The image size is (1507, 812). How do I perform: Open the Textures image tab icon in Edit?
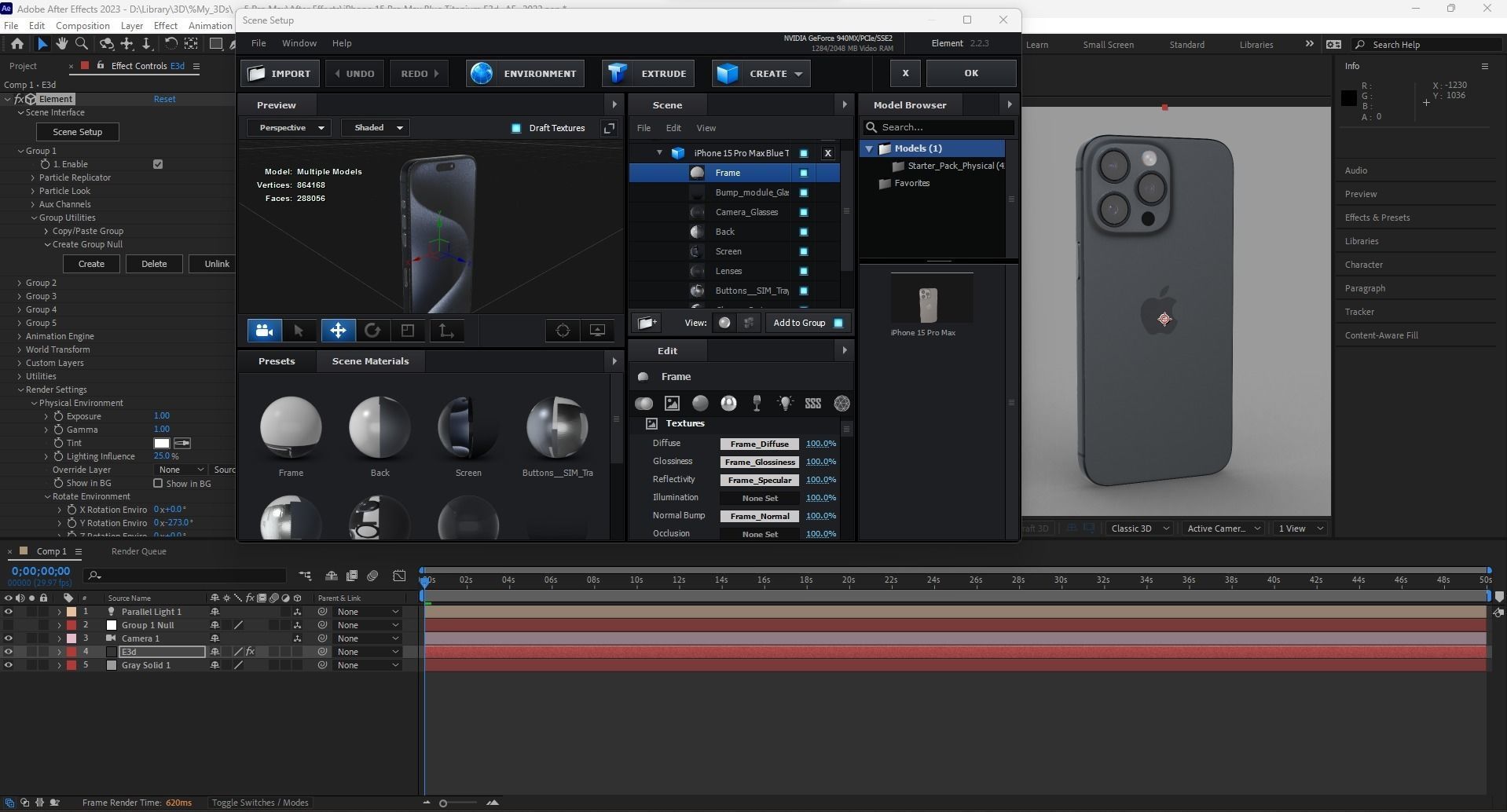pos(672,404)
